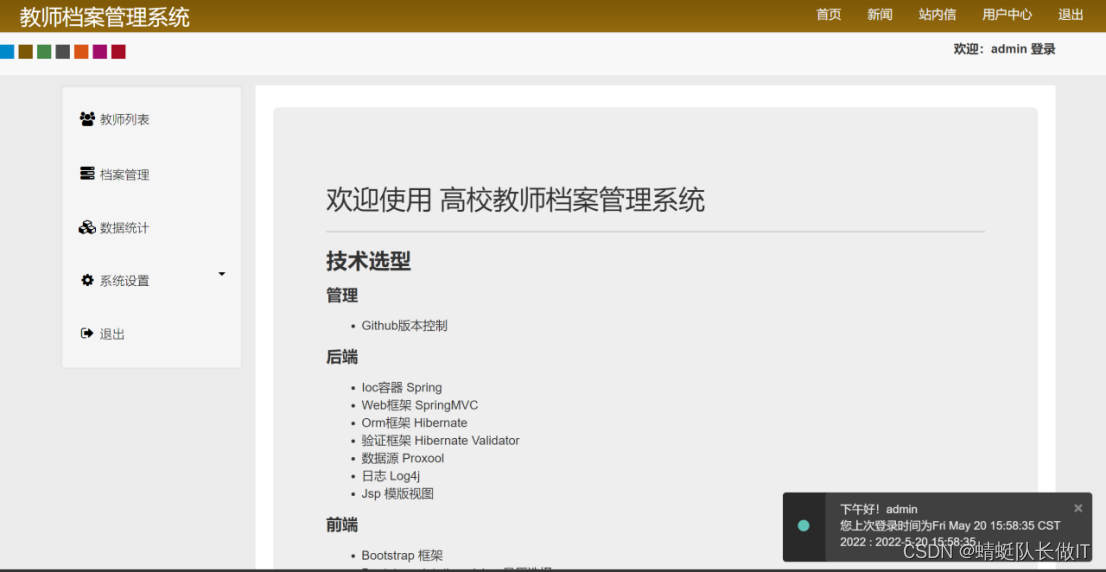Screen dimensions: 1106x572
Task: Click the 退出 sign-out icon in sidebar
Action: click(x=87, y=334)
